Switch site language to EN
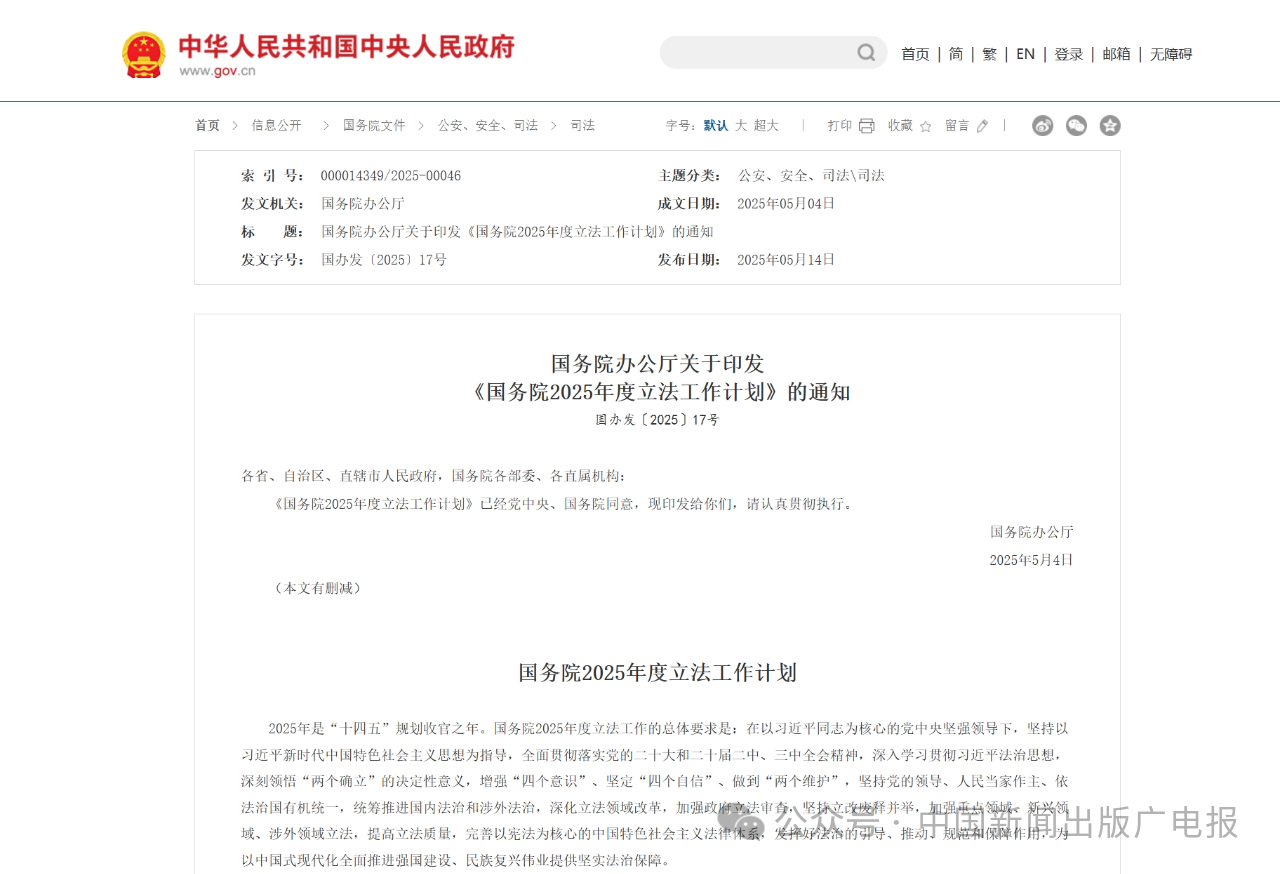 [x=1025, y=54]
